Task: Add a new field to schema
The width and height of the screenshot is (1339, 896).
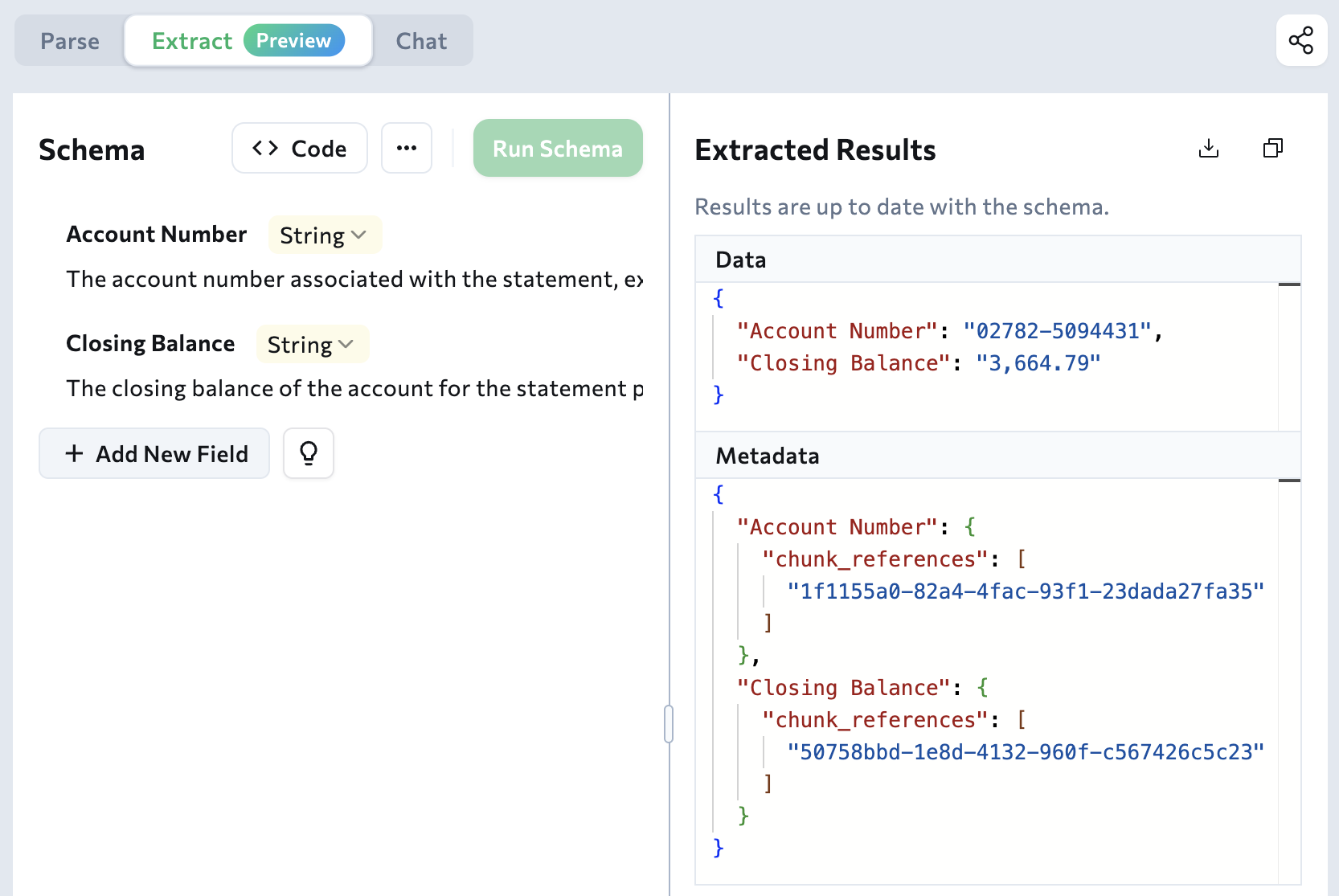Action: click(x=154, y=453)
